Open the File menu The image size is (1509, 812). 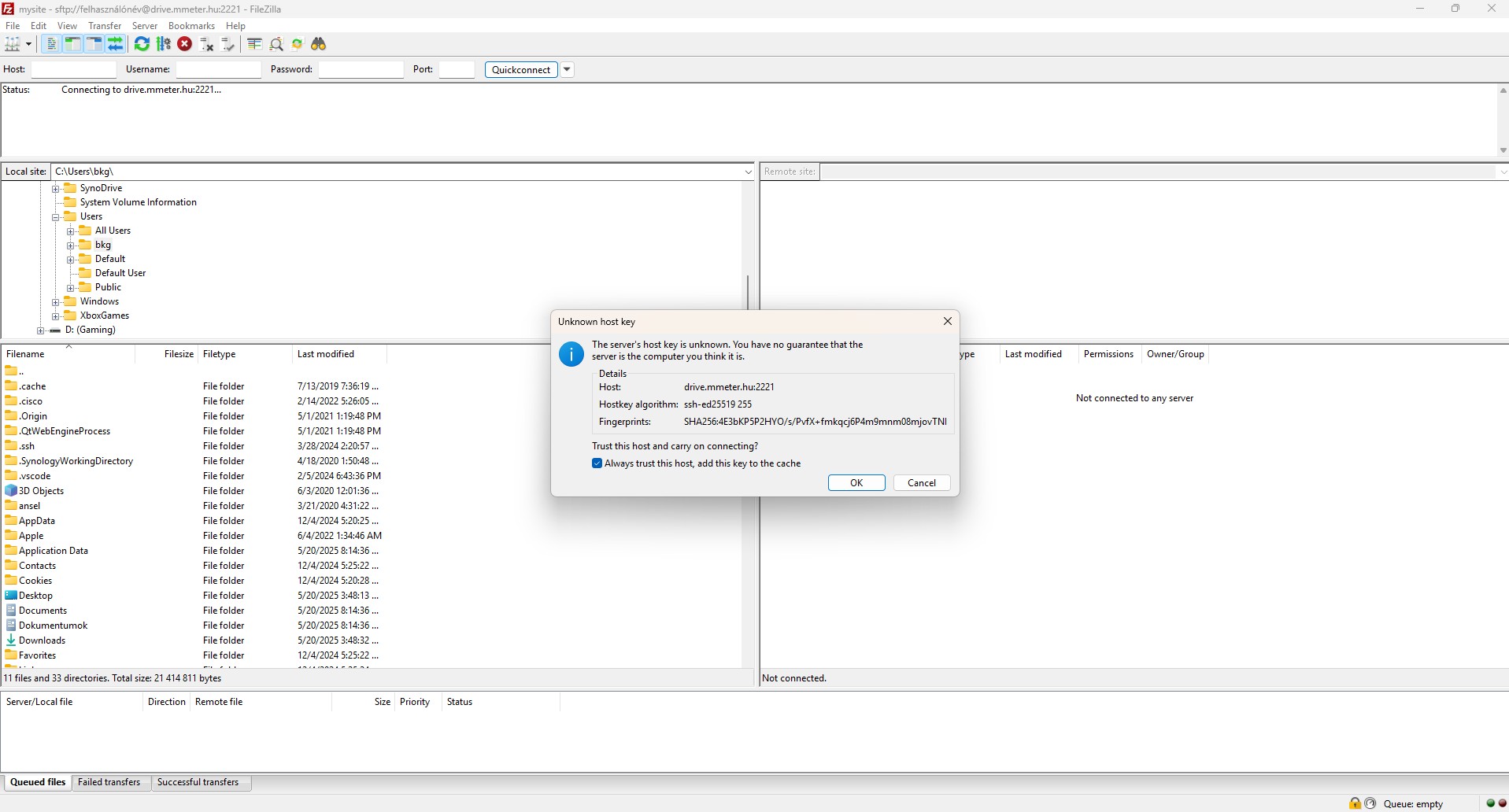(13, 26)
